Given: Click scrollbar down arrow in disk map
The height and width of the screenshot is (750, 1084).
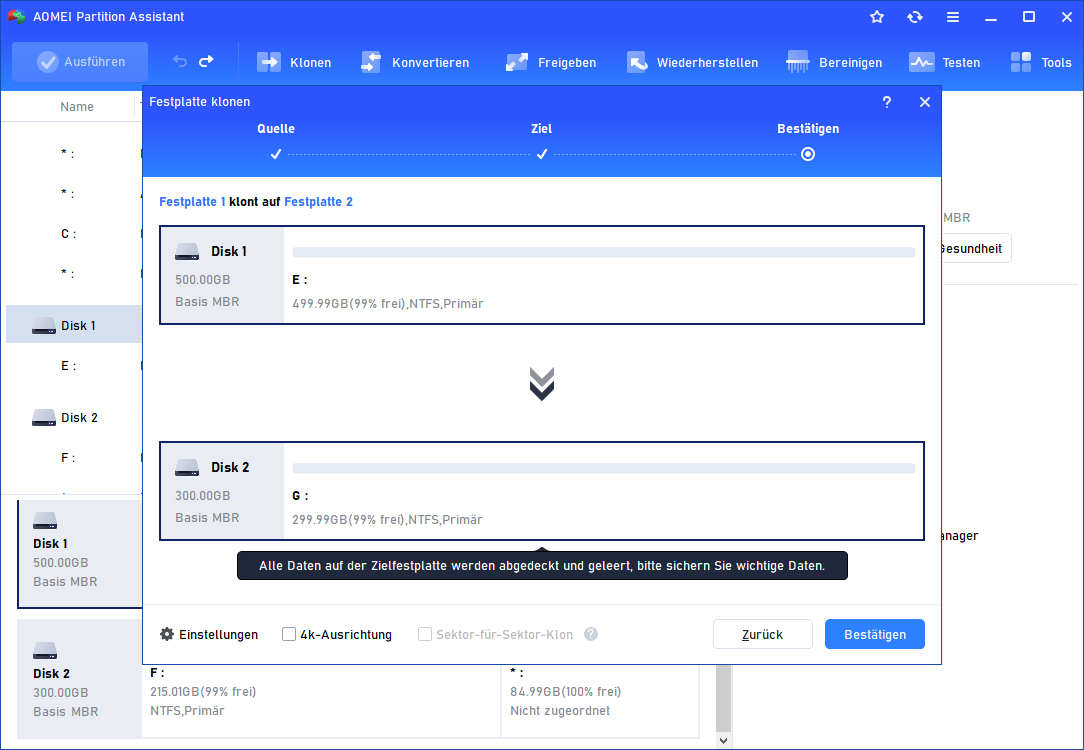Looking at the screenshot, I should (x=723, y=740).
